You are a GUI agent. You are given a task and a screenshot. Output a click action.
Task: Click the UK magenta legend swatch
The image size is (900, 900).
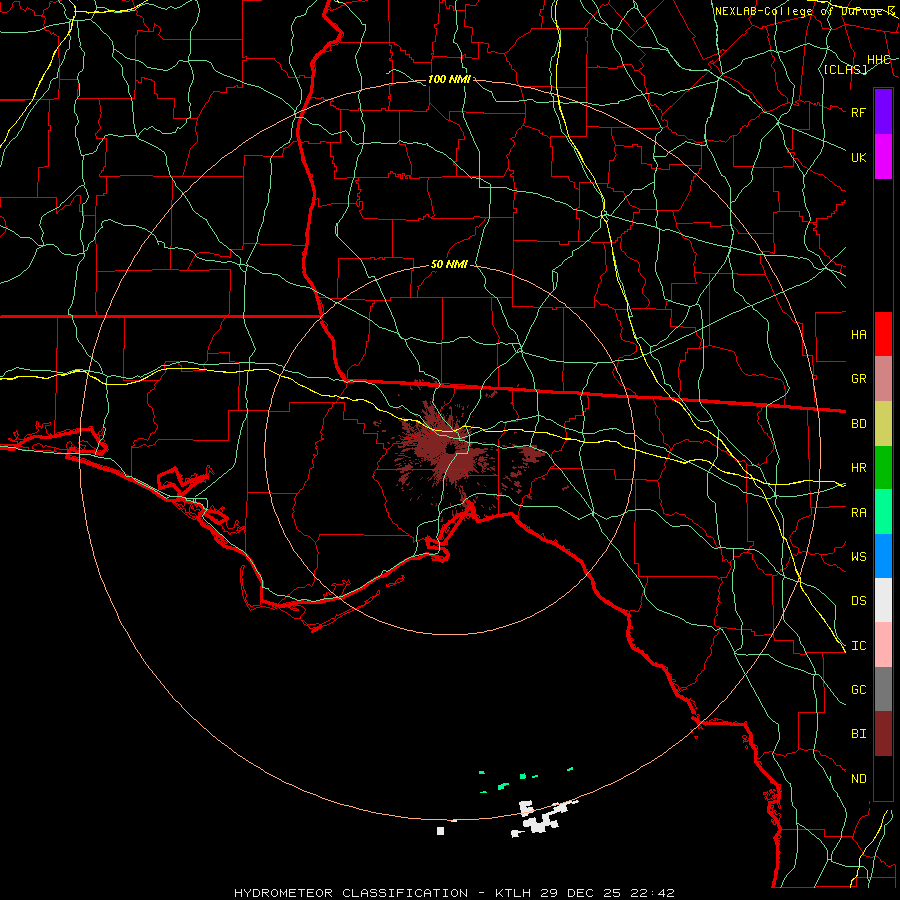(x=883, y=157)
